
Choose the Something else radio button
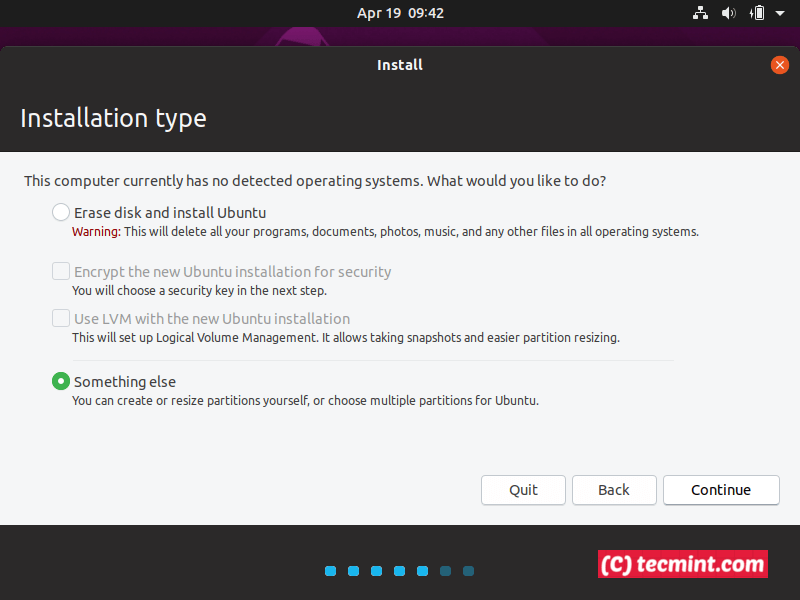point(61,381)
